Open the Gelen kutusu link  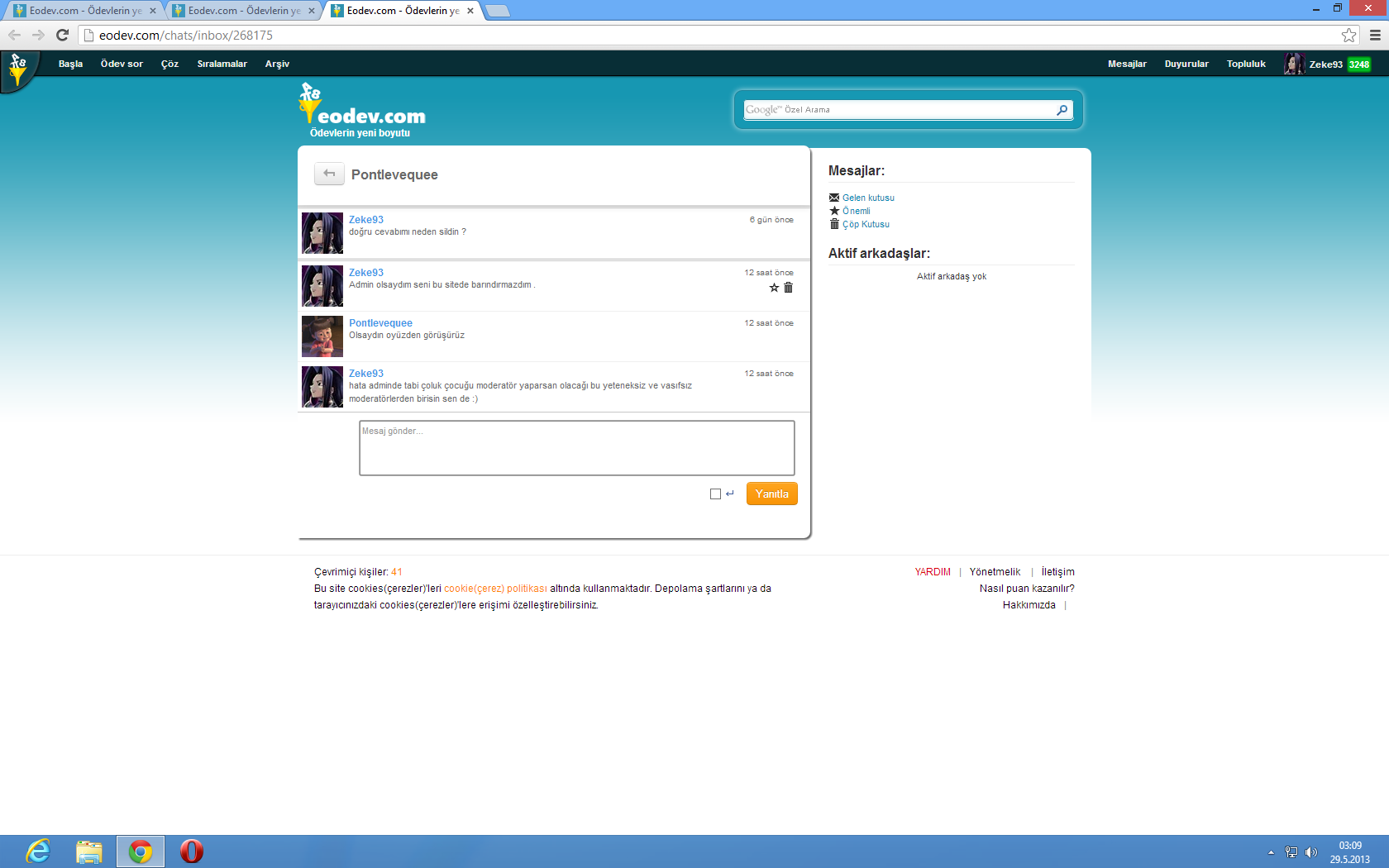click(x=868, y=198)
